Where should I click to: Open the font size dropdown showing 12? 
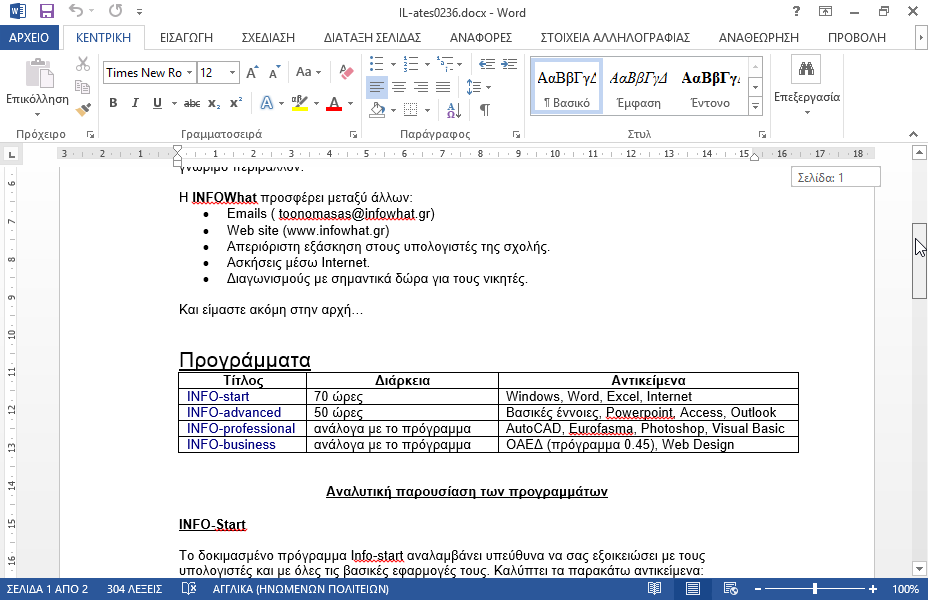coord(233,73)
